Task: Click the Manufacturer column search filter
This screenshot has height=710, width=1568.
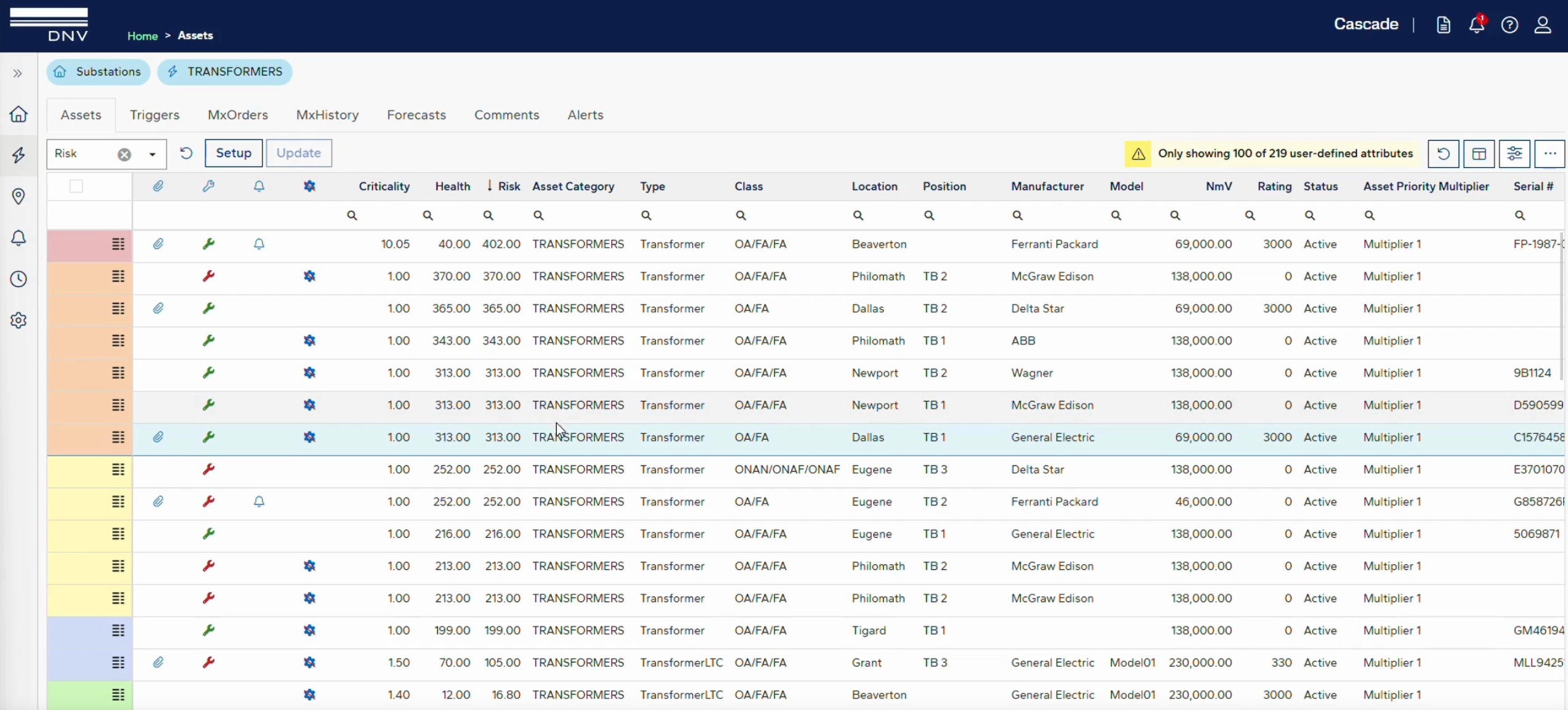Action: [1017, 216]
